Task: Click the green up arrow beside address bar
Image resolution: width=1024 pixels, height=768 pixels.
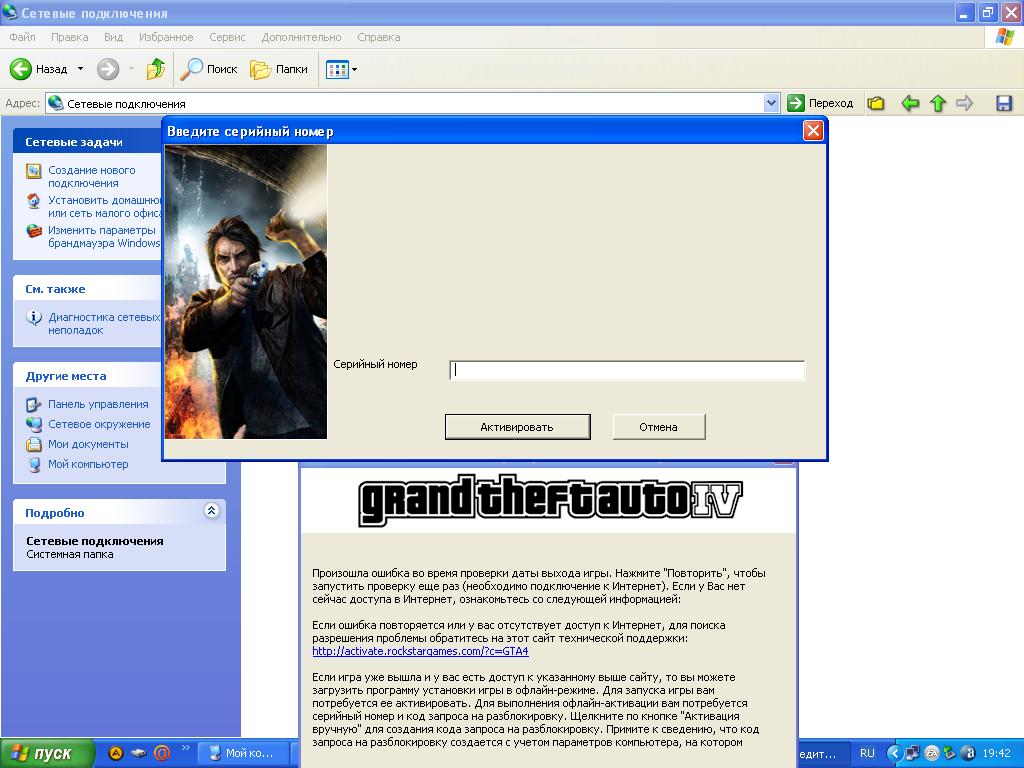Action: 938,103
